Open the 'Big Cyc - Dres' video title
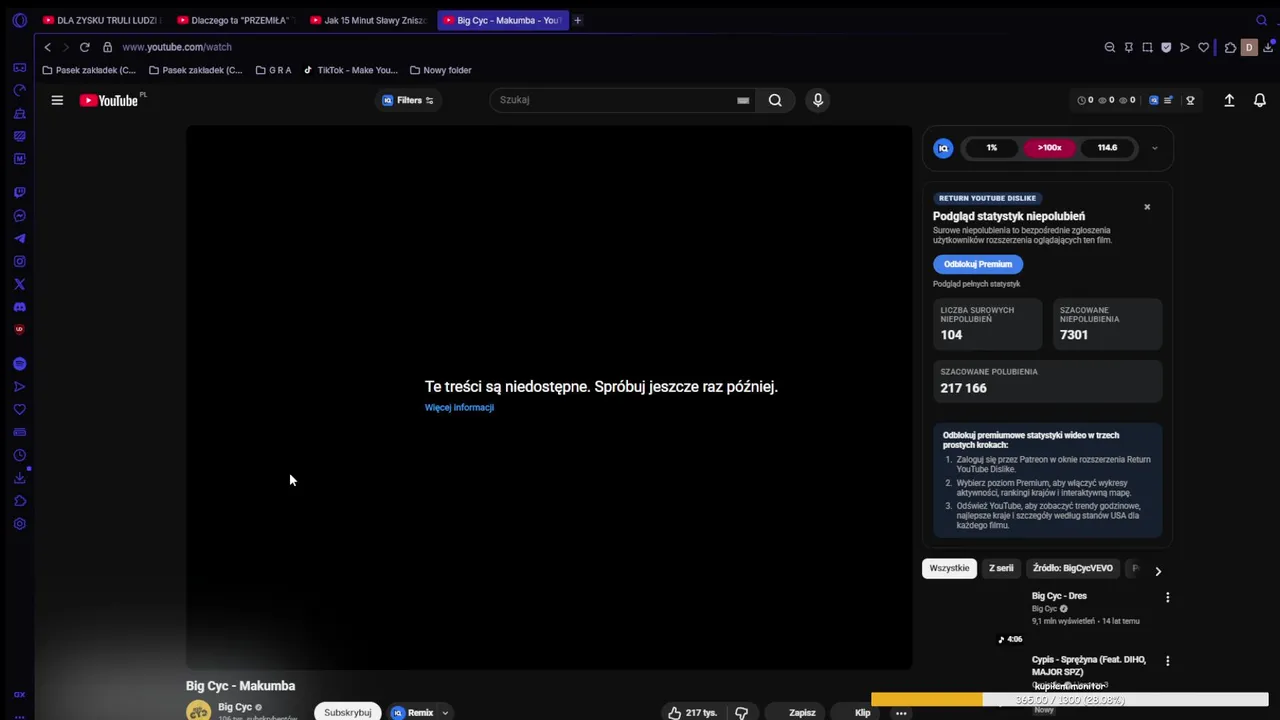The width and height of the screenshot is (1280, 720). [1059, 596]
